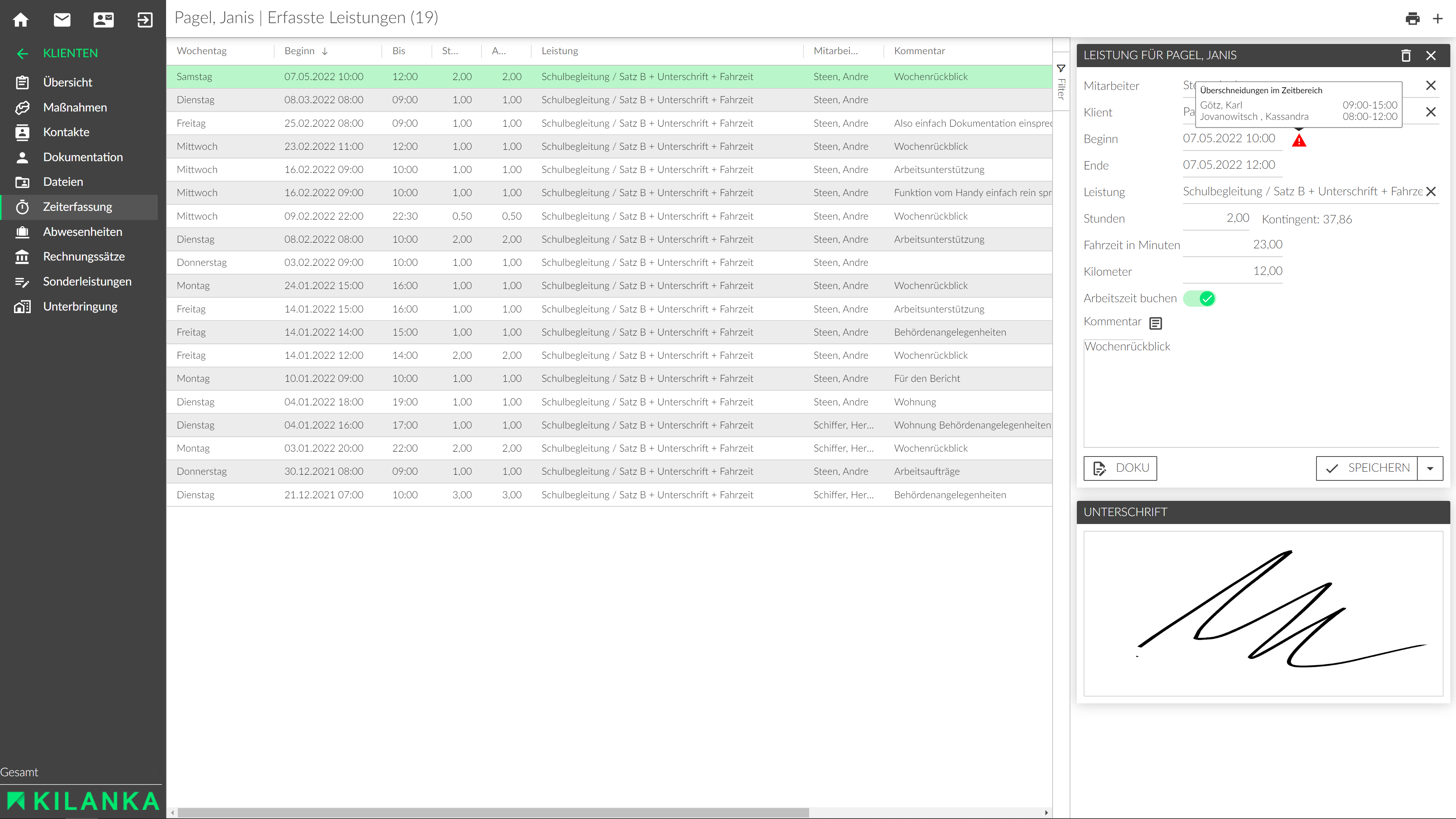Open the mail envelope icon
This screenshot has height=819, width=1456.
pyautogui.click(x=62, y=20)
